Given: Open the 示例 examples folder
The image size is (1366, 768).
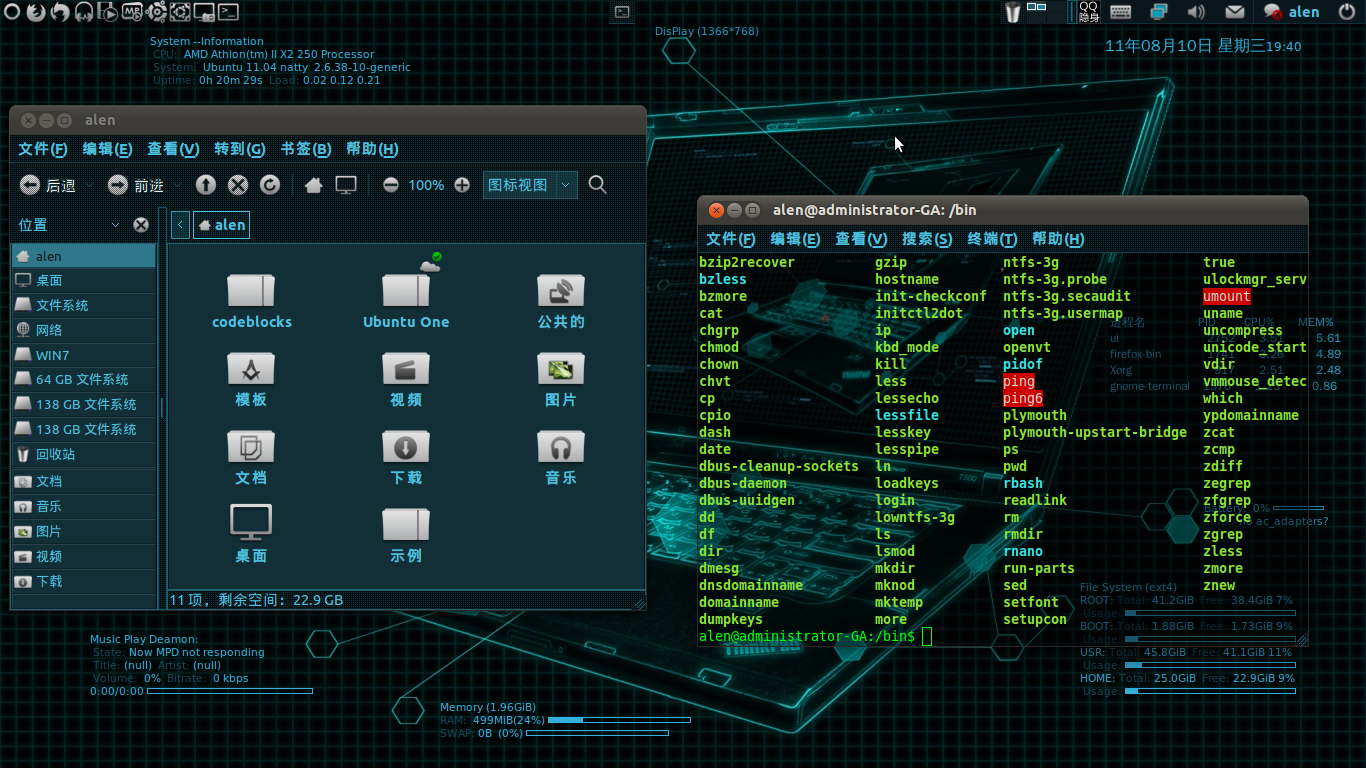Looking at the screenshot, I should pyautogui.click(x=406, y=533).
